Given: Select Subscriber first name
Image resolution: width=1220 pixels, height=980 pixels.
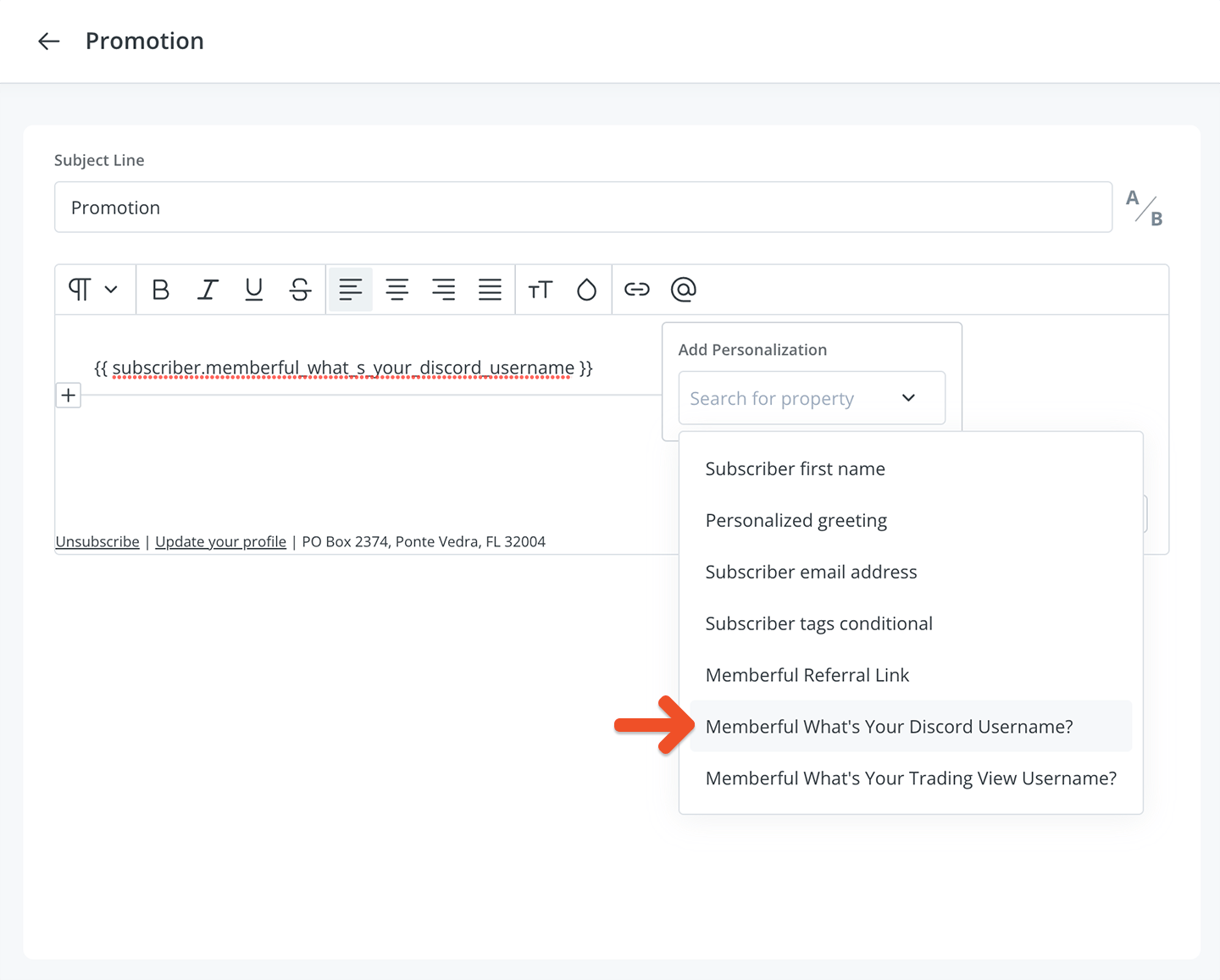Looking at the screenshot, I should pyautogui.click(x=911, y=468).
